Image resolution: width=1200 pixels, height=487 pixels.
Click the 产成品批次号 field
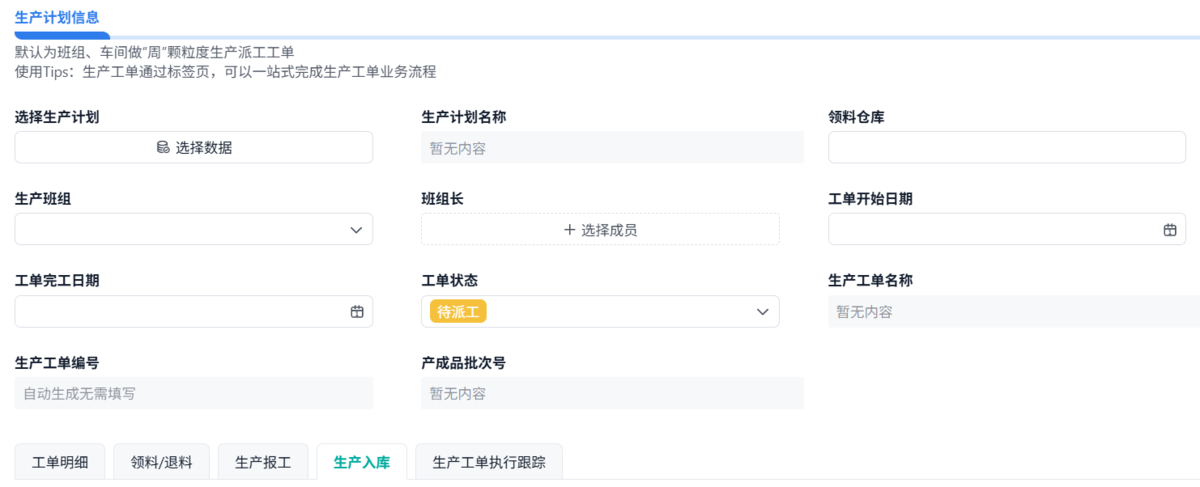(x=612, y=394)
